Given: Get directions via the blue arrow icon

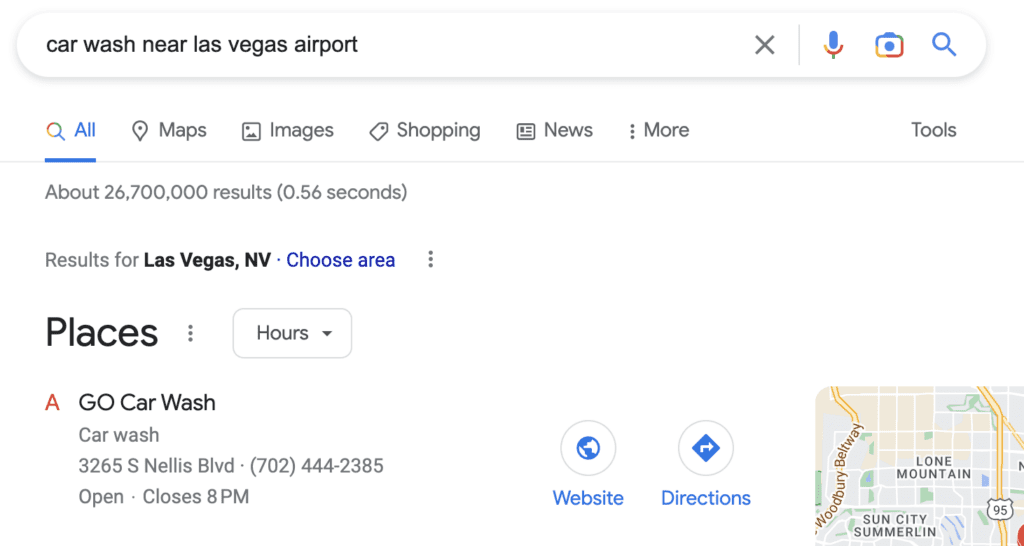Looking at the screenshot, I should click(x=706, y=448).
